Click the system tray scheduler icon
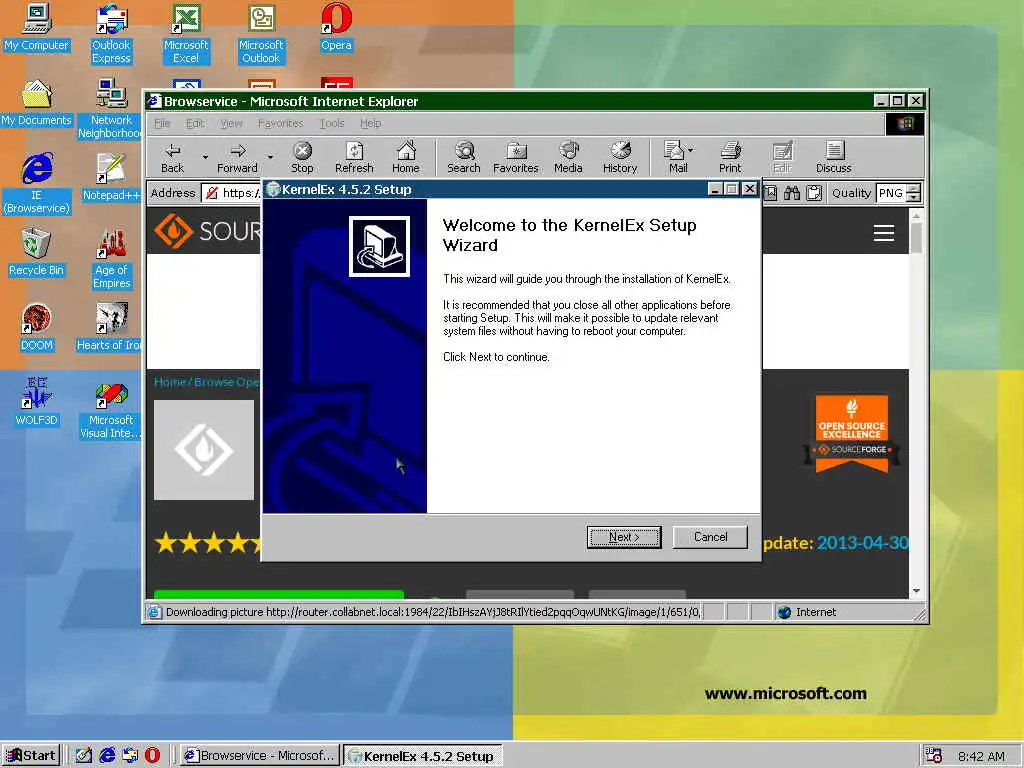The height and width of the screenshot is (768, 1024). (x=933, y=756)
